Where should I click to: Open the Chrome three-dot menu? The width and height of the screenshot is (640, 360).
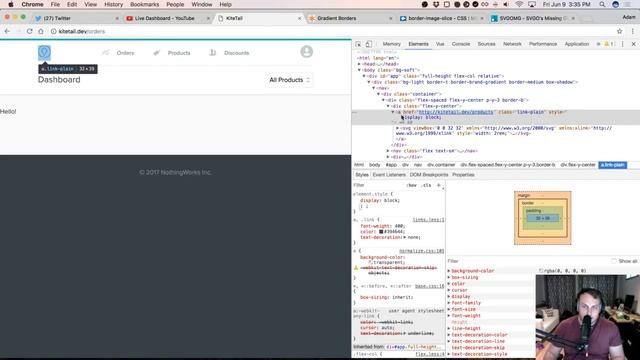pyautogui.click(x=633, y=31)
